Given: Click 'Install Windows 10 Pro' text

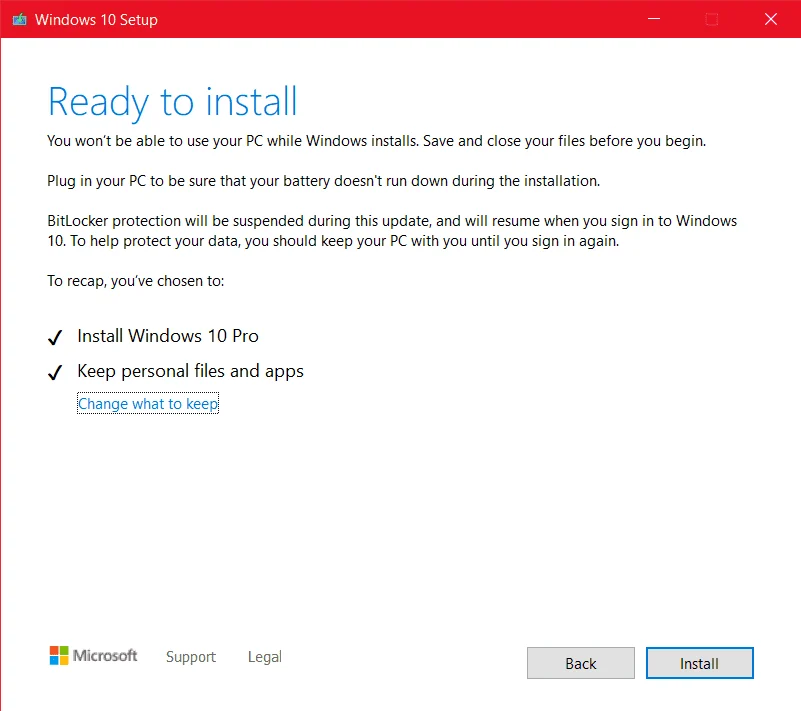Looking at the screenshot, I should 168,336.
